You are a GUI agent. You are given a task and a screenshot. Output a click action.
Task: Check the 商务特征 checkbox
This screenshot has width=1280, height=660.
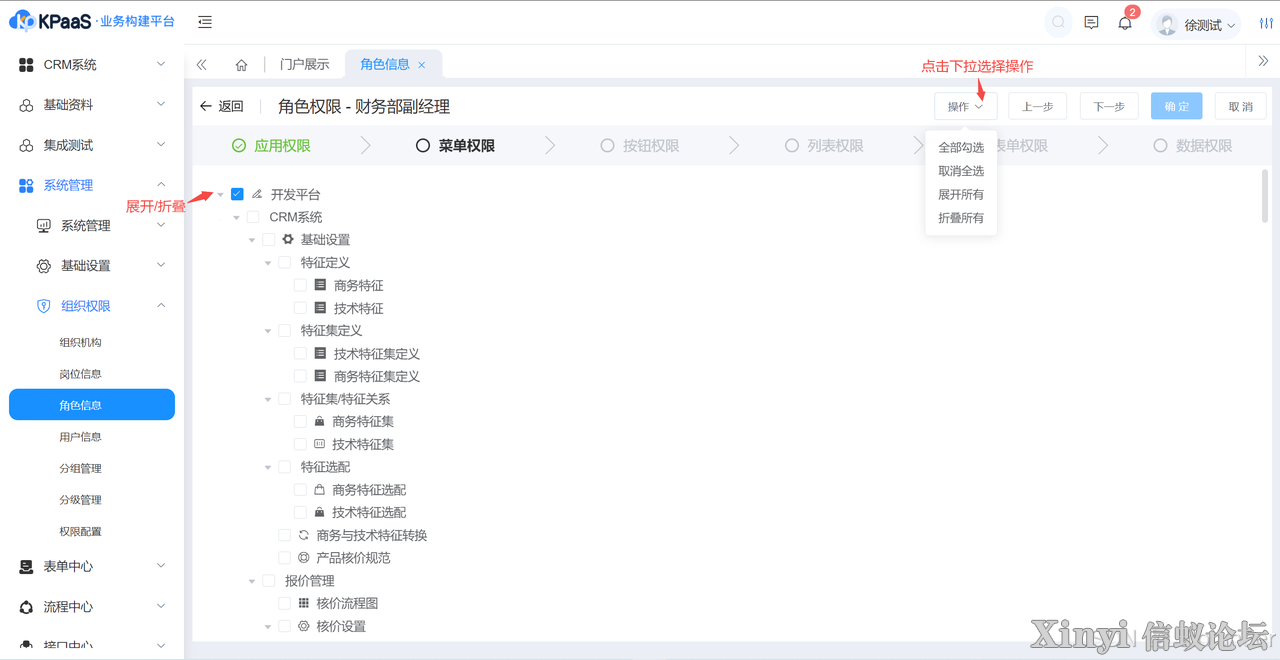[301, 285]
